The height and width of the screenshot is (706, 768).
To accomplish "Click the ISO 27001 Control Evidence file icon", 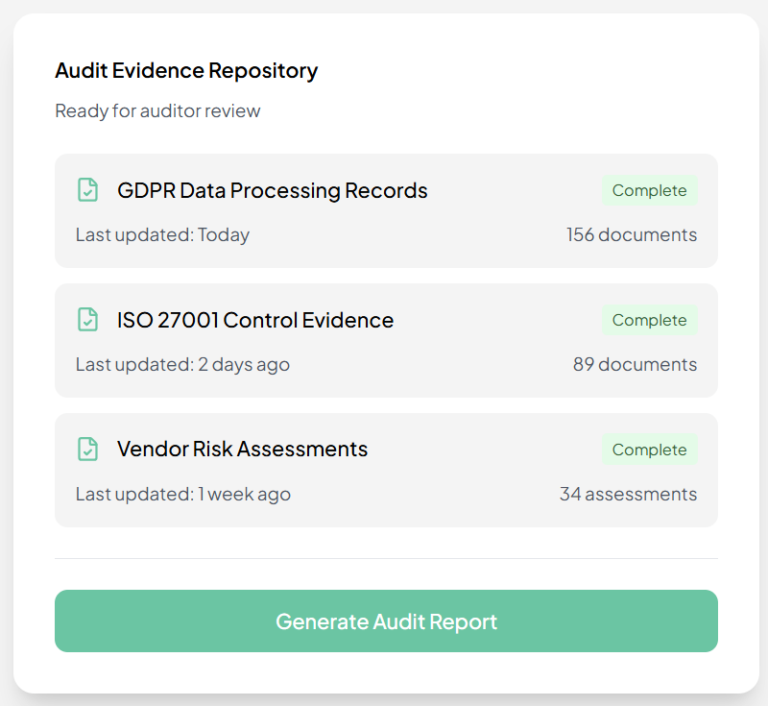I will (88, 320).
